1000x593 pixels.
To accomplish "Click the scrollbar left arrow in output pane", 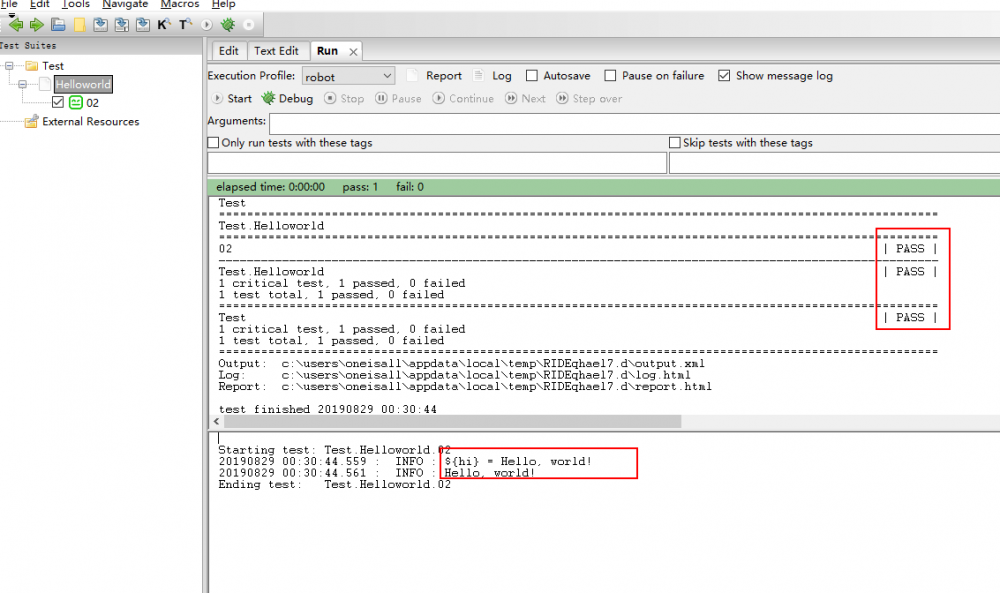I will click(x=217, y=421).
